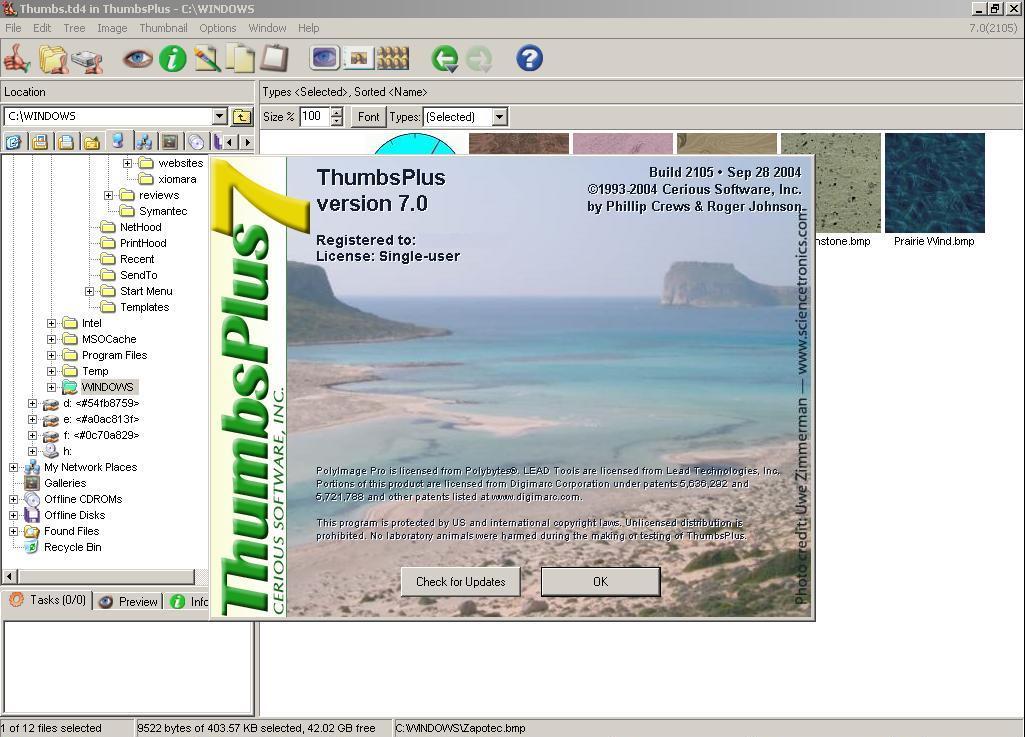This screenshot has width=1025, height=737.
Task: Click the left arrow of the tree's horizontal scrollbar
Action: [10, 577]
